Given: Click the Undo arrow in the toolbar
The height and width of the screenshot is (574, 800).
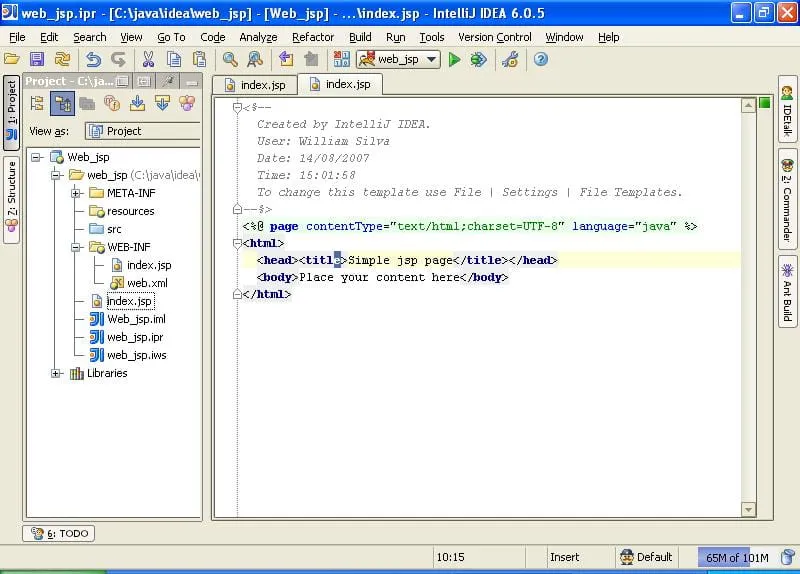Looking at the screenshot, I should coord(93,60).
